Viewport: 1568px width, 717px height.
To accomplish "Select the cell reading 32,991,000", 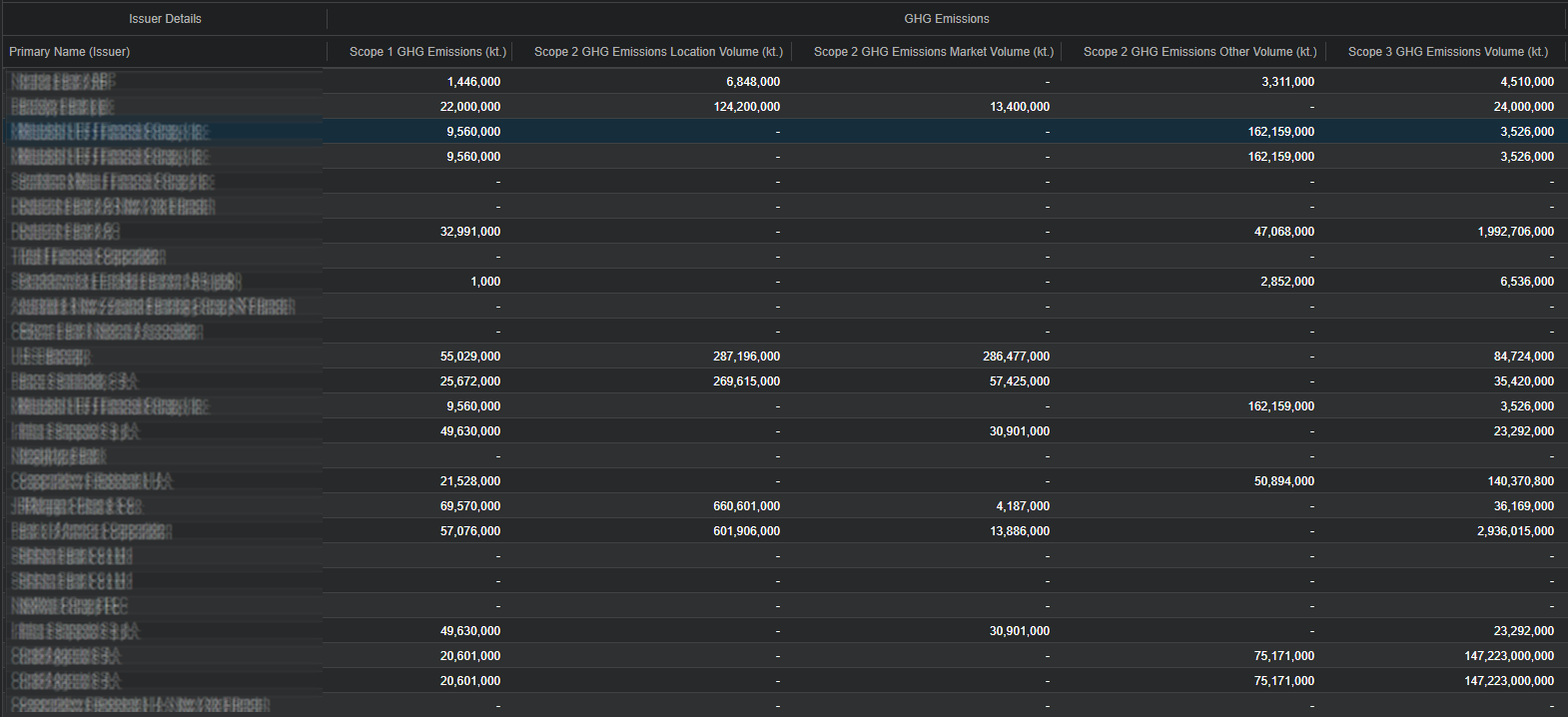I will 470,232.
